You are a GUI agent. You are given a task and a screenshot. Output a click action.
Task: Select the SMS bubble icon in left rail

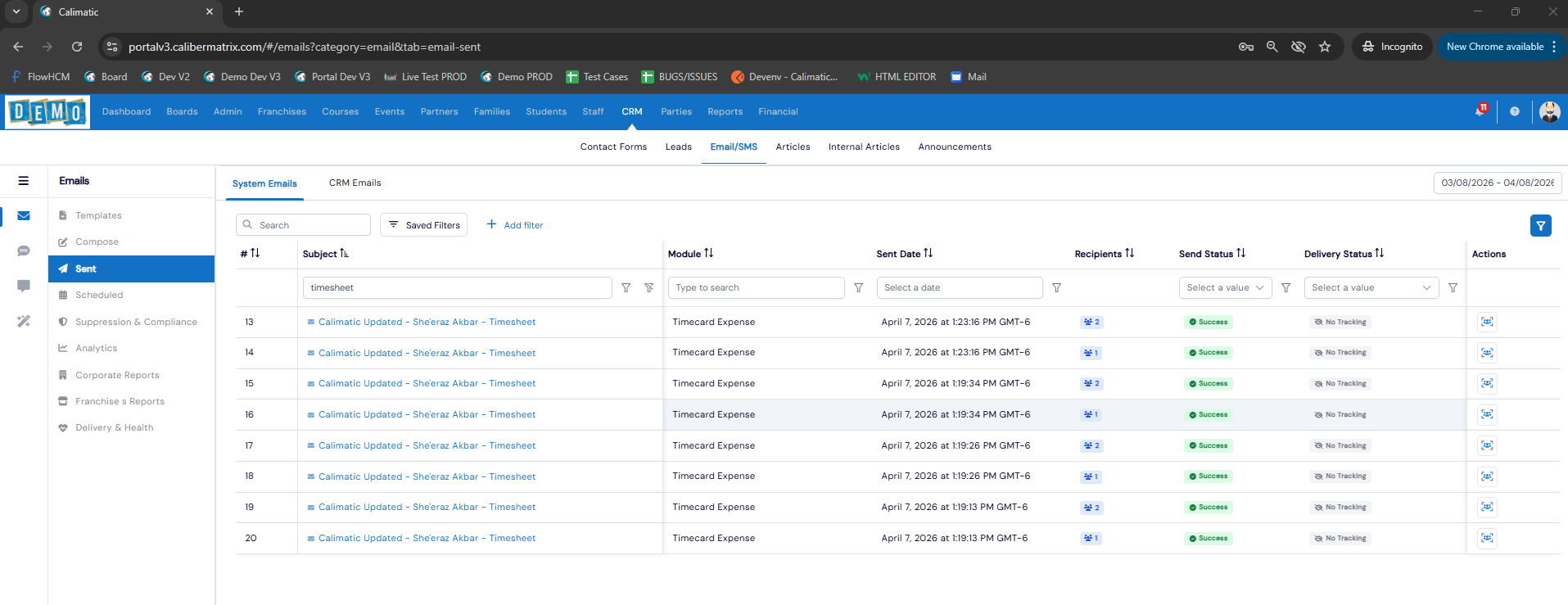click(x=24, y=251)
